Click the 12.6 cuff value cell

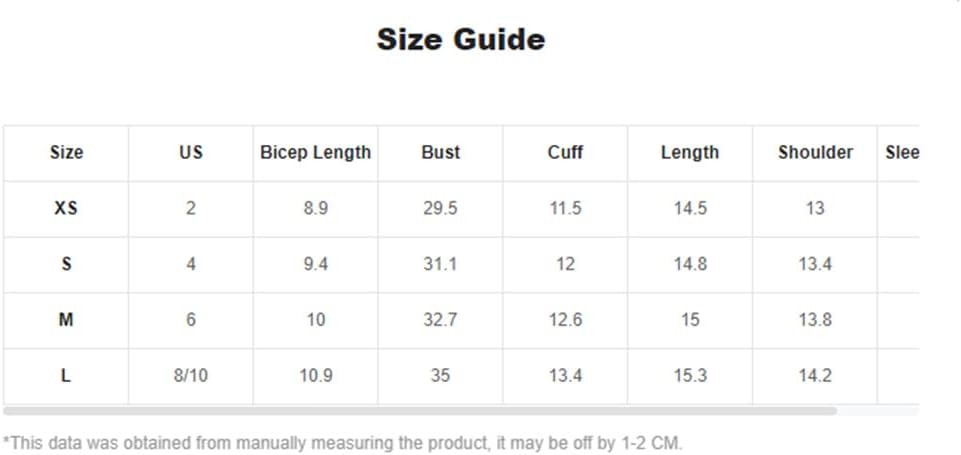click(565, 320)
